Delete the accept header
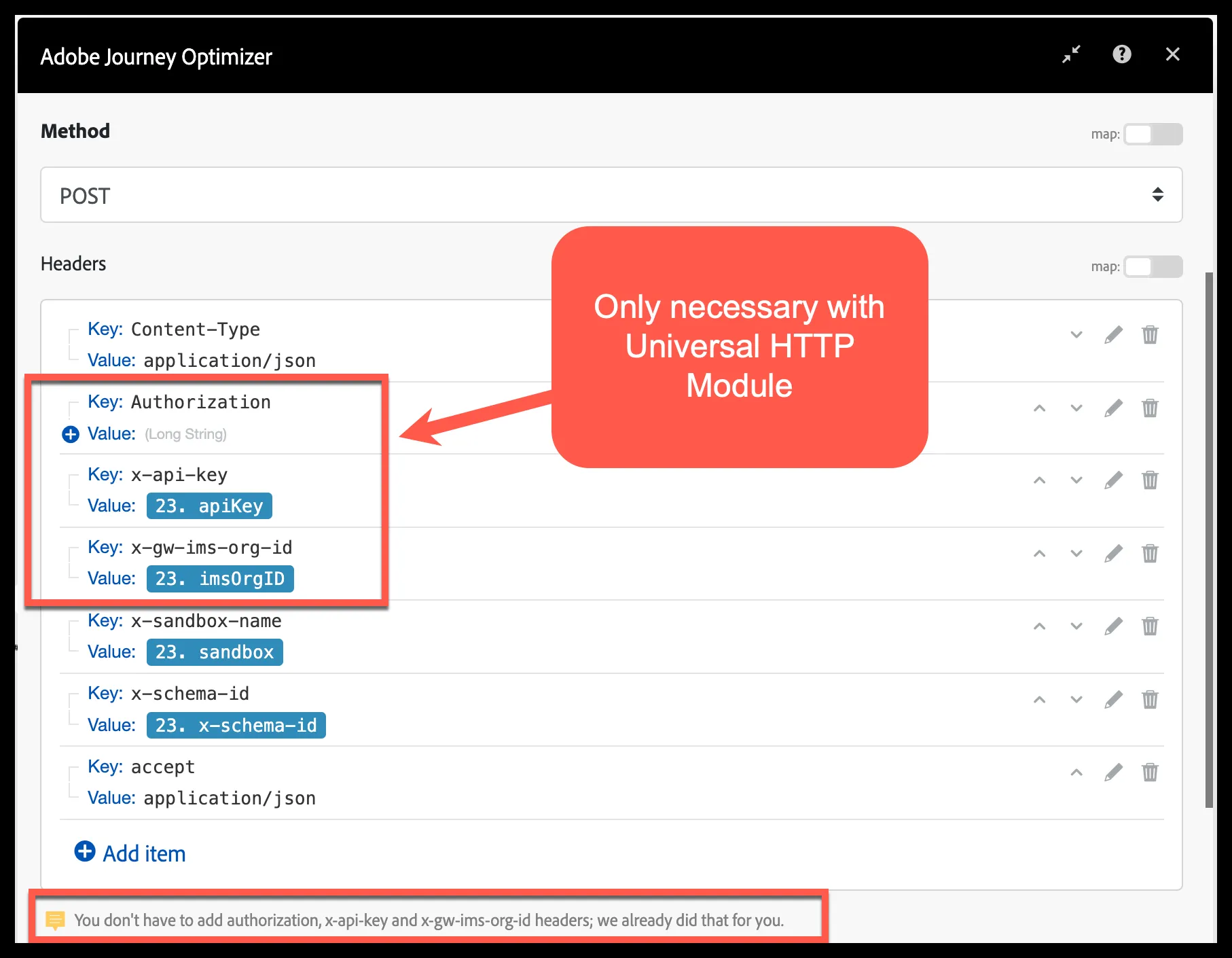This screenshot has height=958, width=1232. click(1150, 772)
